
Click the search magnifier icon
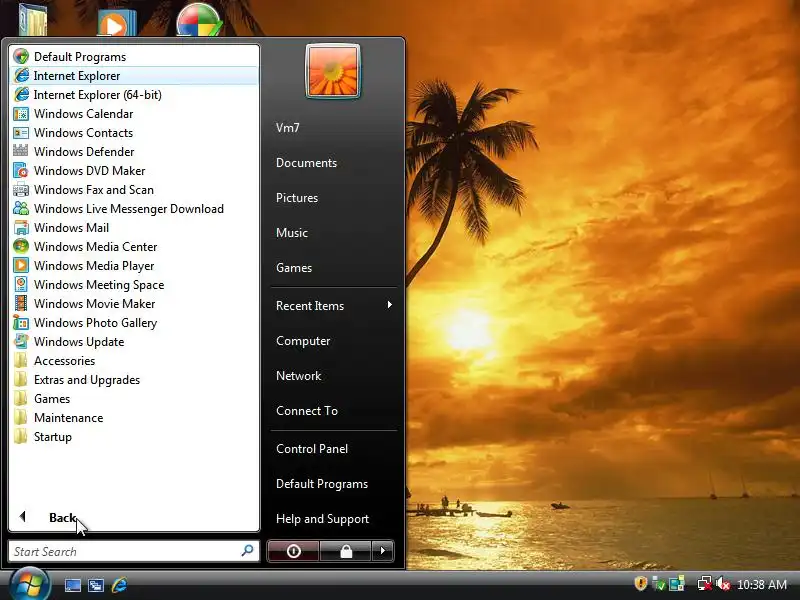247,551
